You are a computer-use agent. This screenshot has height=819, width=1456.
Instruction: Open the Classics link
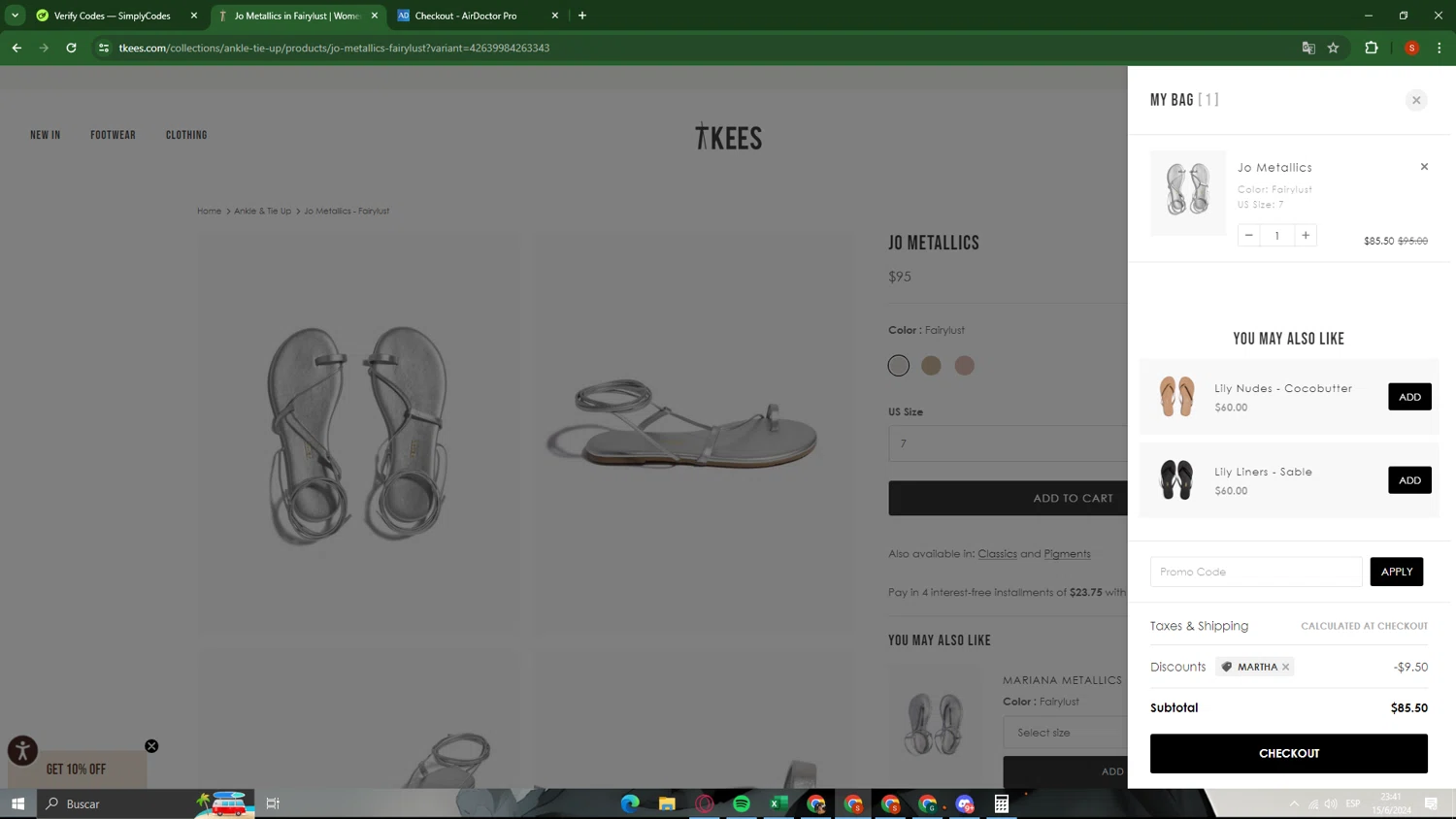tap(997, 553)
